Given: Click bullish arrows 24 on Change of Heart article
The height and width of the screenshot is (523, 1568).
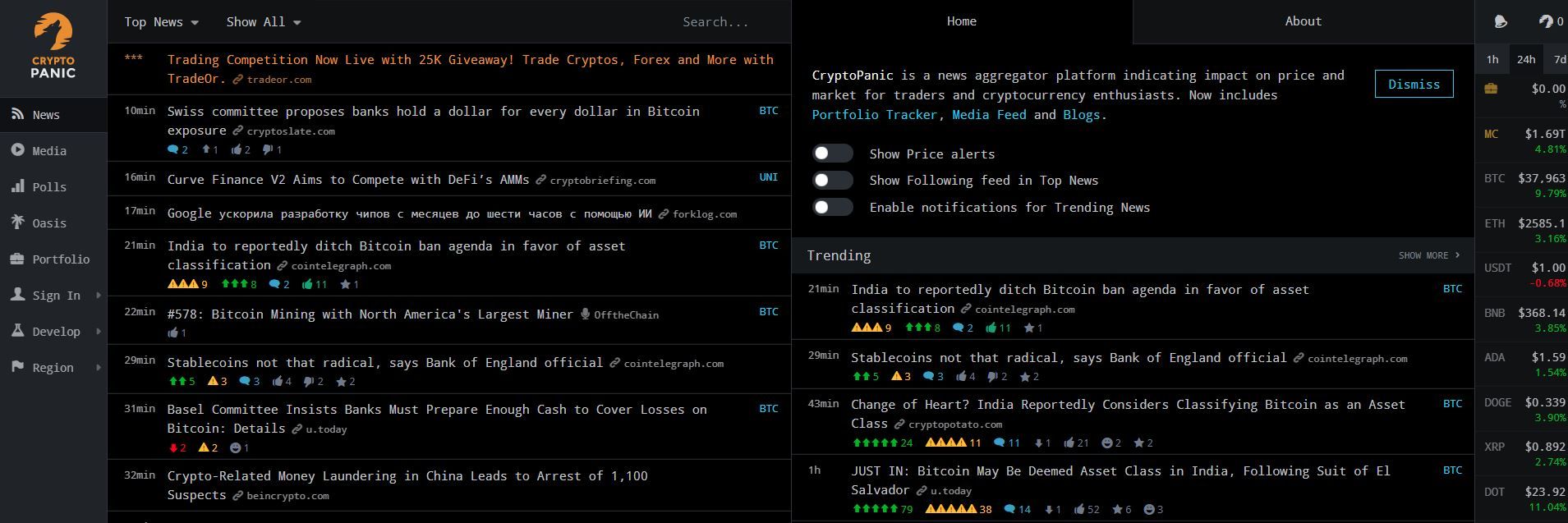Looking at the screenshot, I should [882, 443].
